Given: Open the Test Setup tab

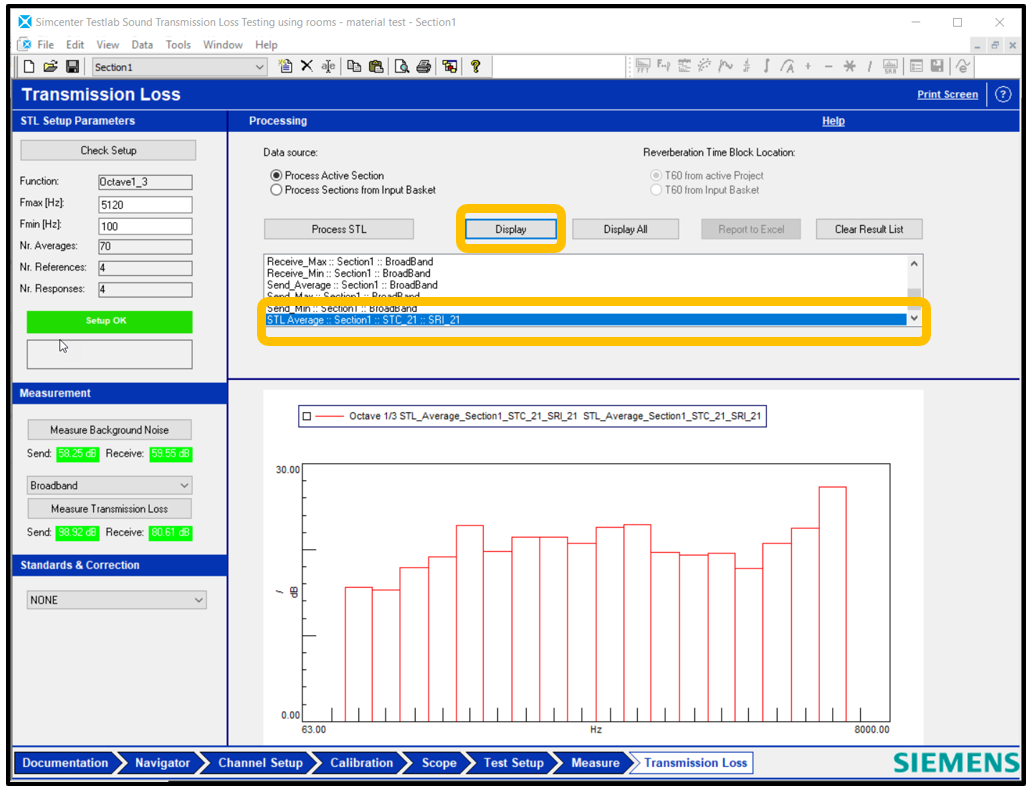Looking at the screenshot, I should coord(514,763).
